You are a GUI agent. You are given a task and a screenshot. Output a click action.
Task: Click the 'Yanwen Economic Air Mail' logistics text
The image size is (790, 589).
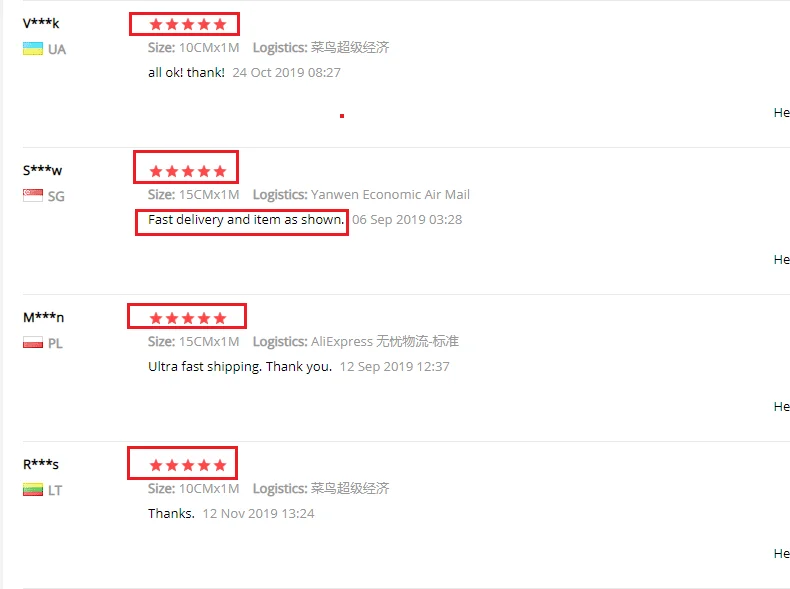coord(390,194)
